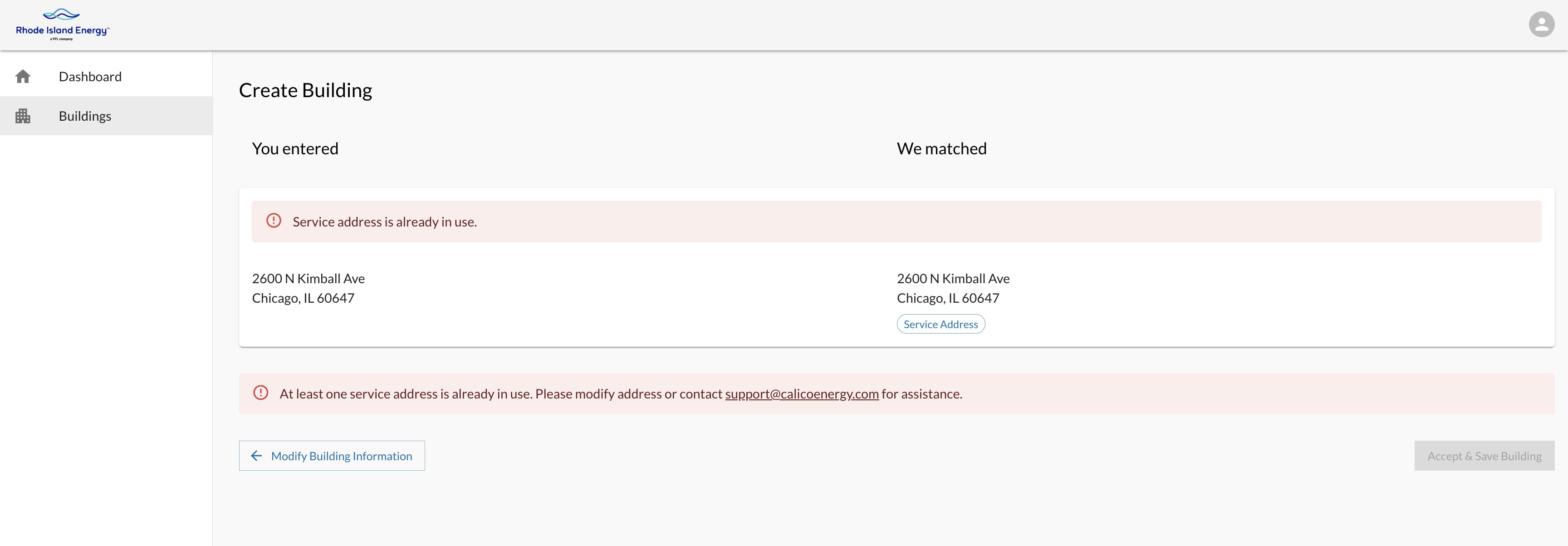1568x546 pixels.
Task: Click the 'Create Building' page heading
Action: pyautogui.click(x=305, y=91)
